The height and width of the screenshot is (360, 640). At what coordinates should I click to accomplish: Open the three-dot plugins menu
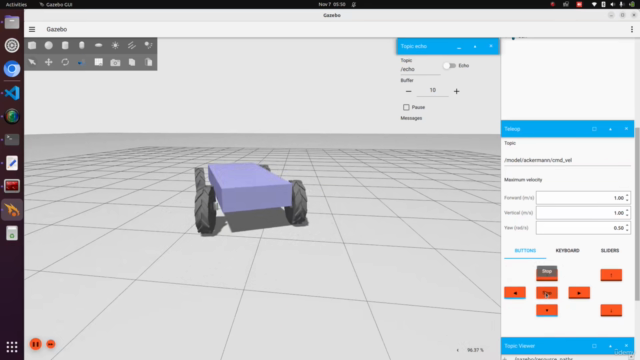pyautogui.click(x=631, y=29)
